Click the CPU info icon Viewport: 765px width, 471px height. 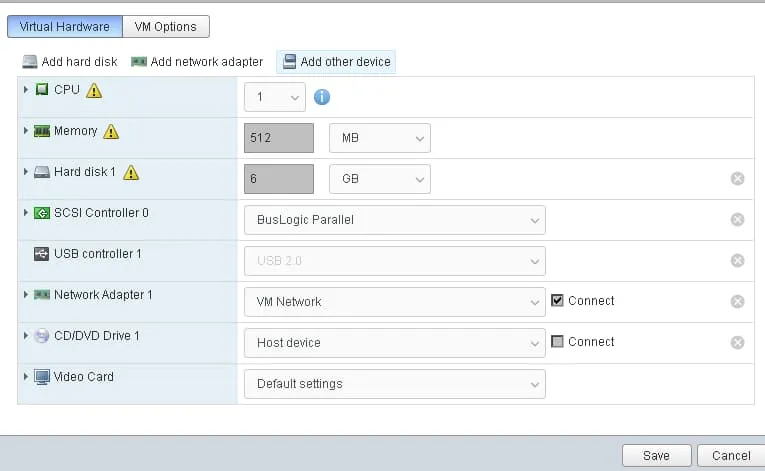click(322, 97)
